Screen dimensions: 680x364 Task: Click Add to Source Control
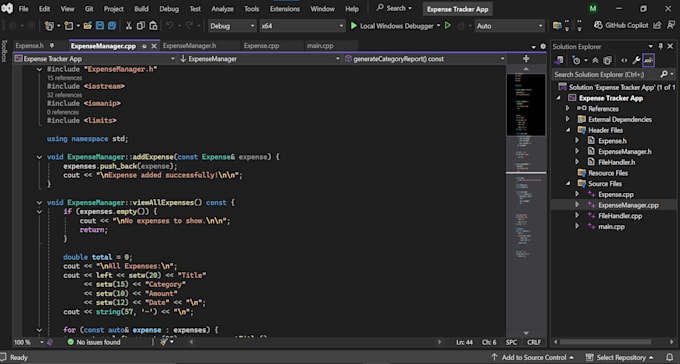(533, 357)
